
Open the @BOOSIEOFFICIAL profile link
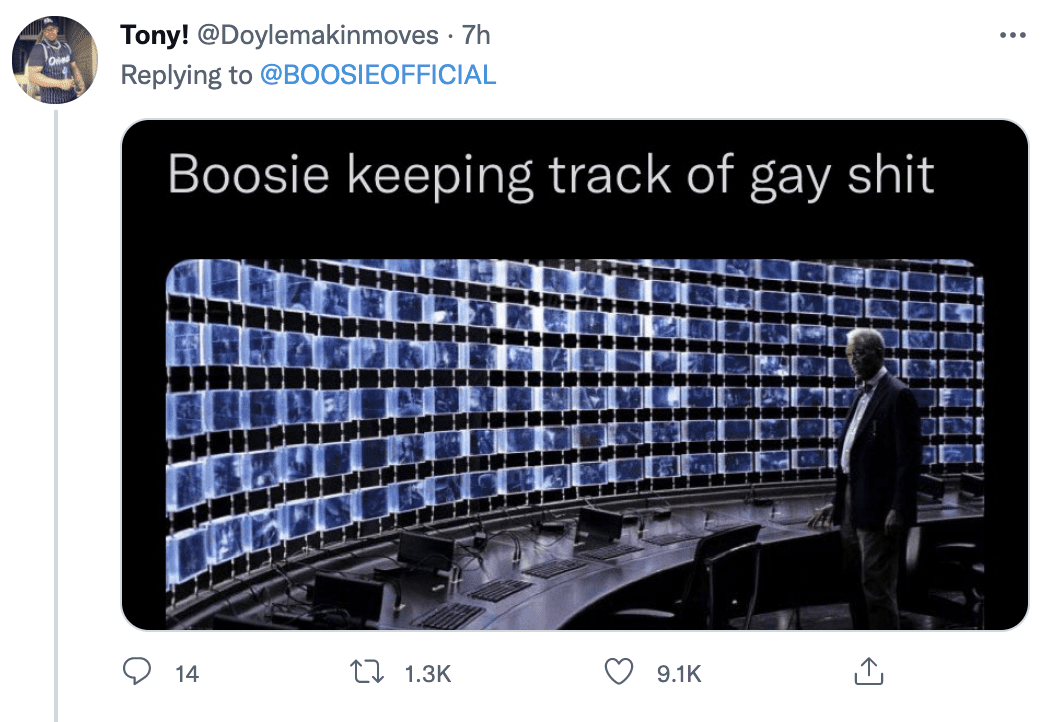tap(378, 75)
